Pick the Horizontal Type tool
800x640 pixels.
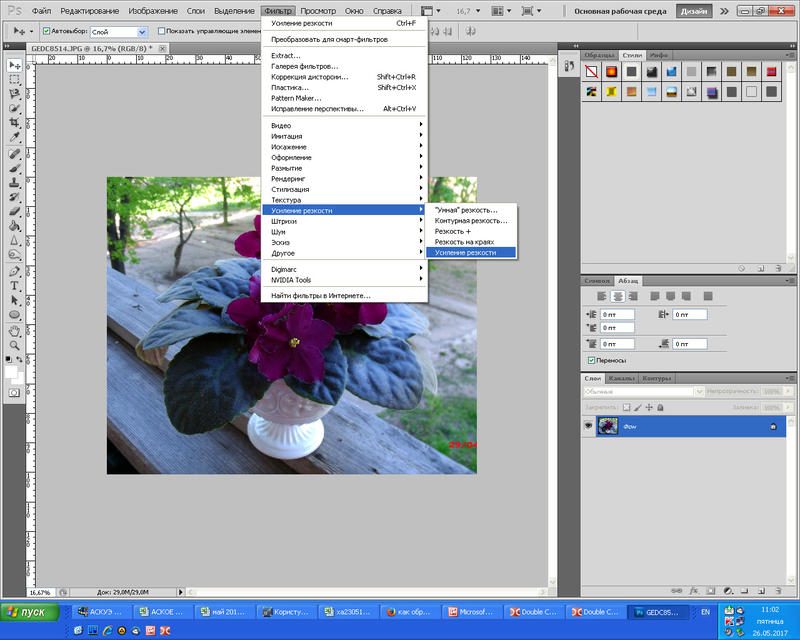click(15, 285)
